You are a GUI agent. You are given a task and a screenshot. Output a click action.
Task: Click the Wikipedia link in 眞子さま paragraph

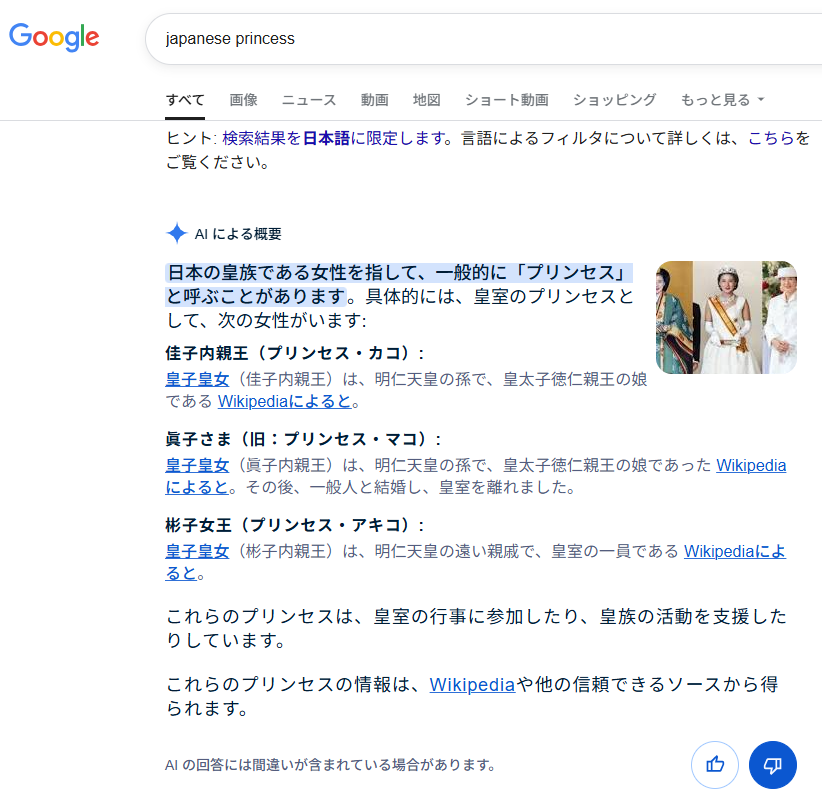pyautogui.click(x=751, y=465)
